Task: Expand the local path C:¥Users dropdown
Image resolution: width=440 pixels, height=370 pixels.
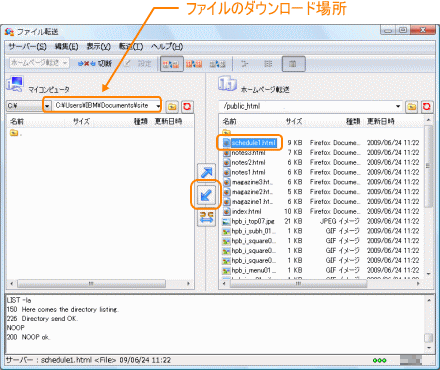Action: pyautogui.click(x=158, y=106)
